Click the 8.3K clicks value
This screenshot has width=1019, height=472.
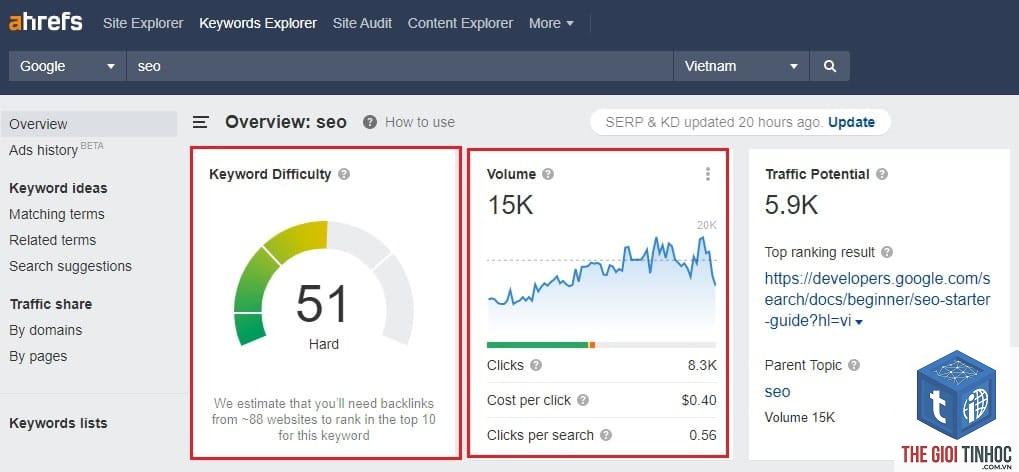point(702,365)
